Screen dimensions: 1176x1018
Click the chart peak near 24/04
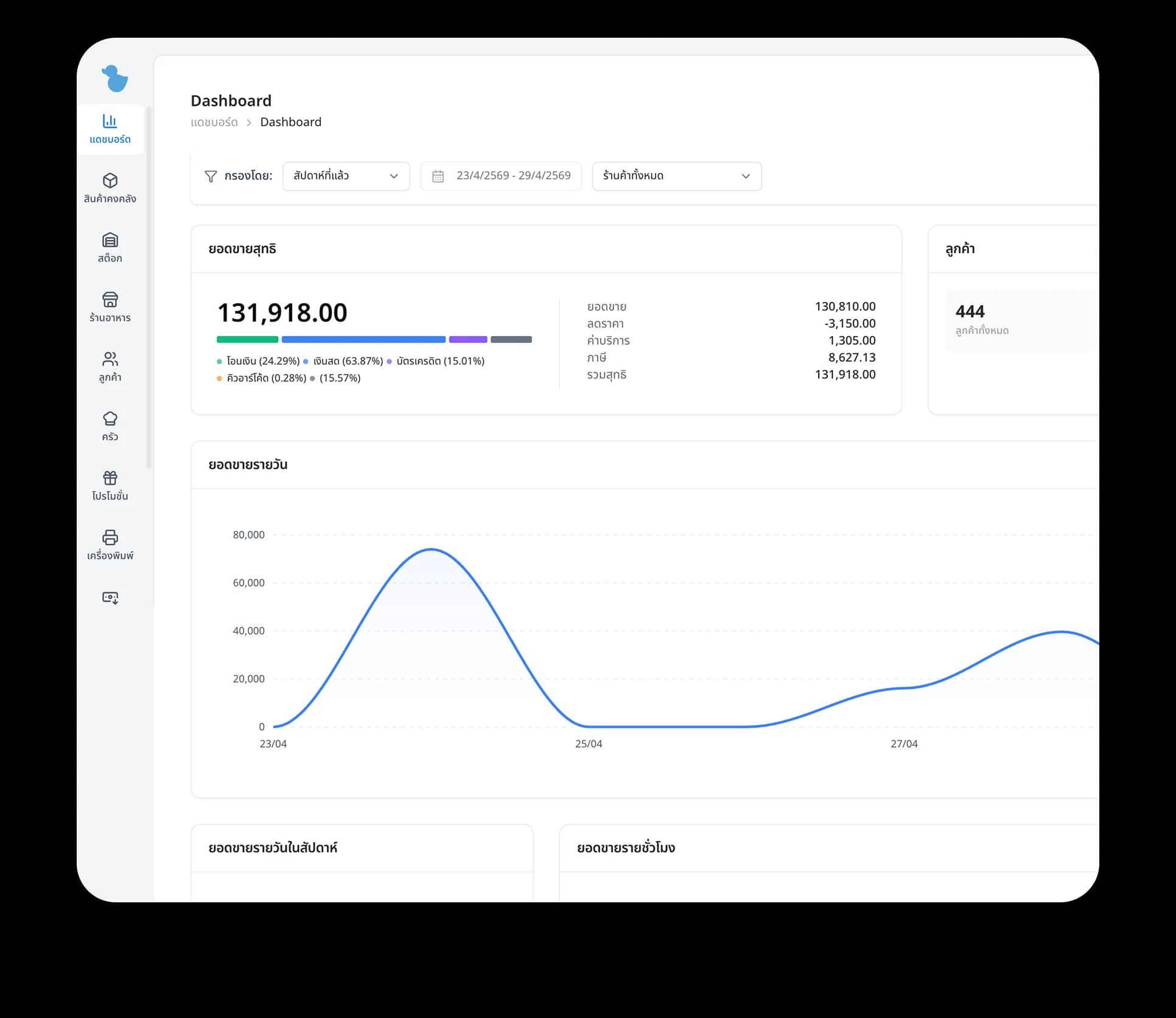tap(431, 550)
